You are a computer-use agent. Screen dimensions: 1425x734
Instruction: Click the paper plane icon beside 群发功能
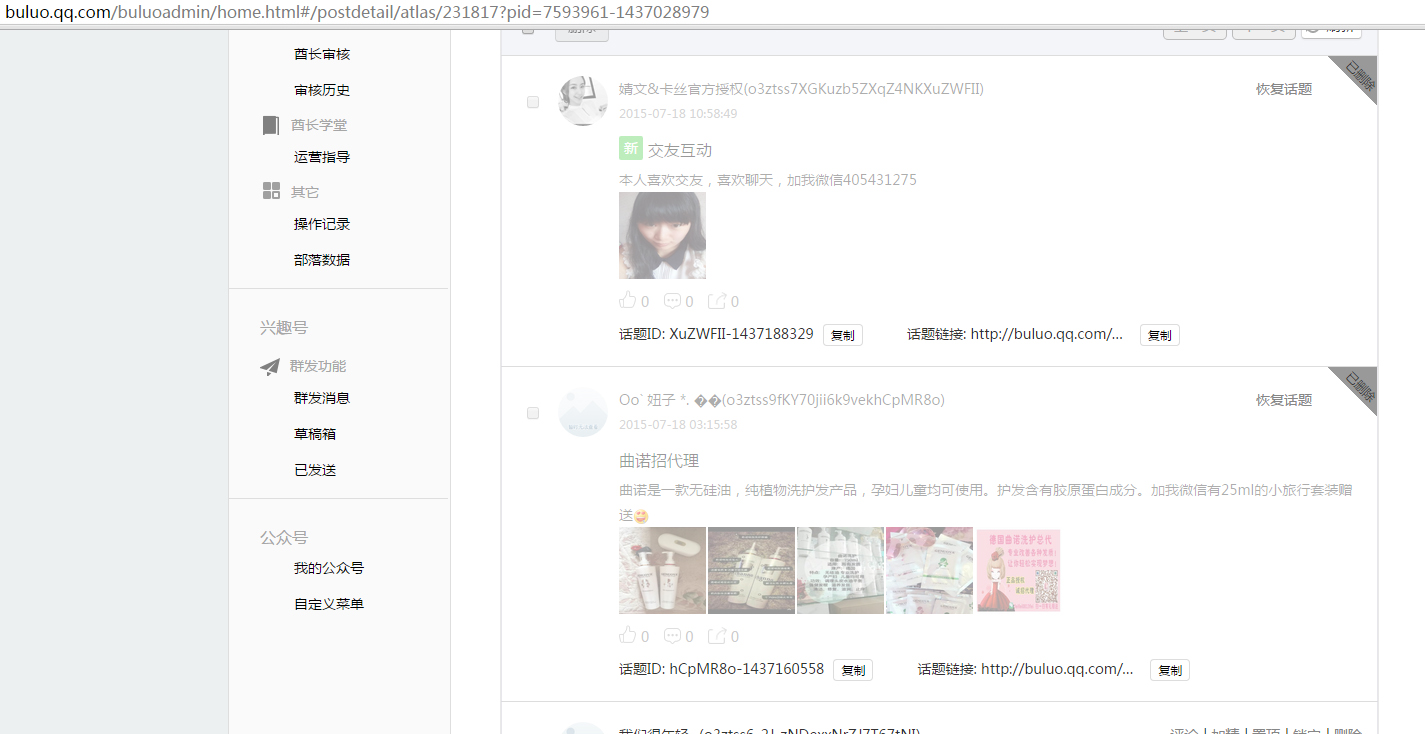coord(270,367)
